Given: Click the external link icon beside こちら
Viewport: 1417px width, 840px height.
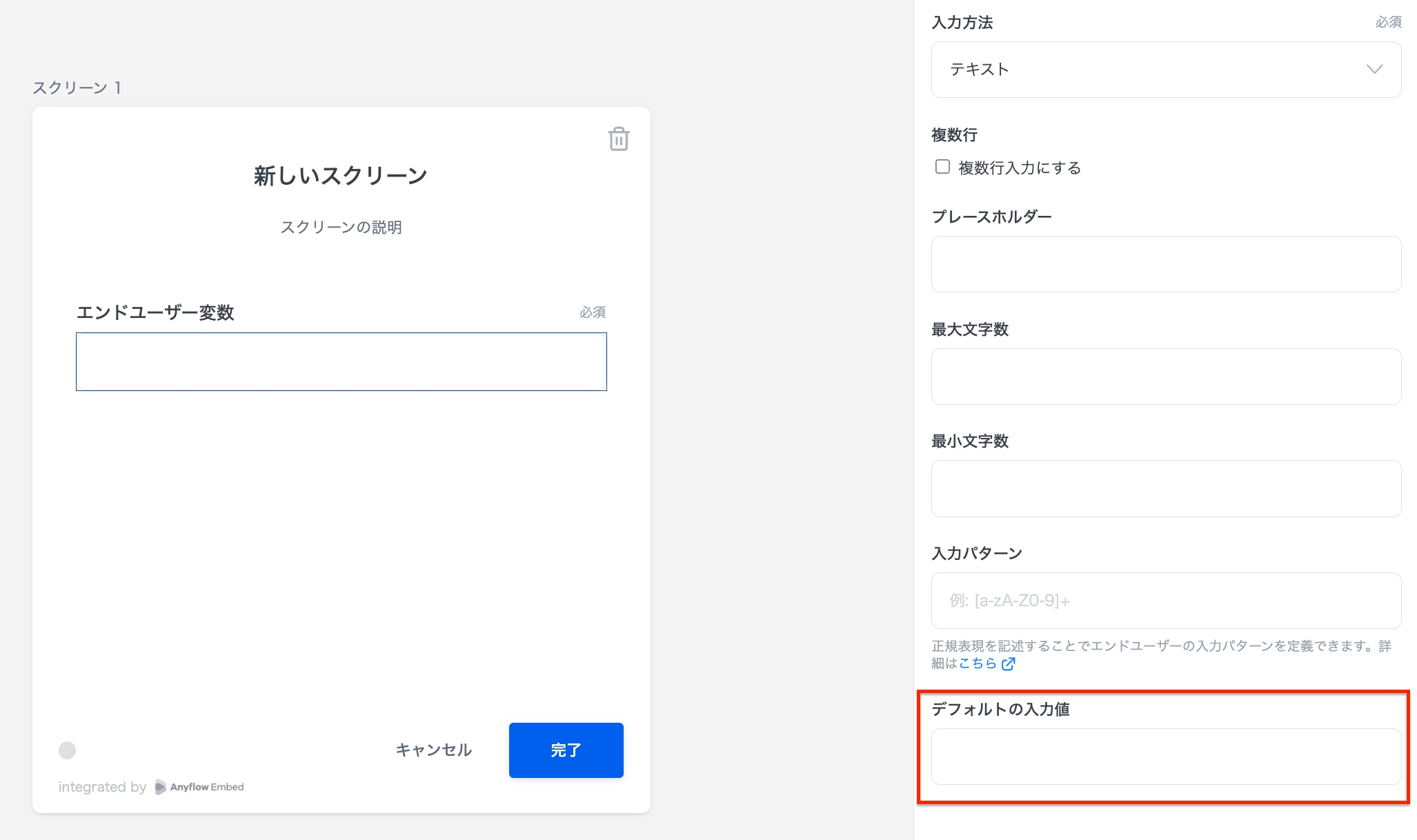Looking at the screenshot, I should (x=1008, y=663).
